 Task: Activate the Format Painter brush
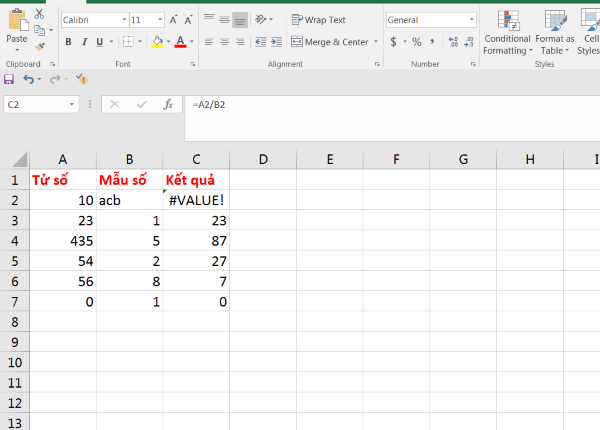39,46
